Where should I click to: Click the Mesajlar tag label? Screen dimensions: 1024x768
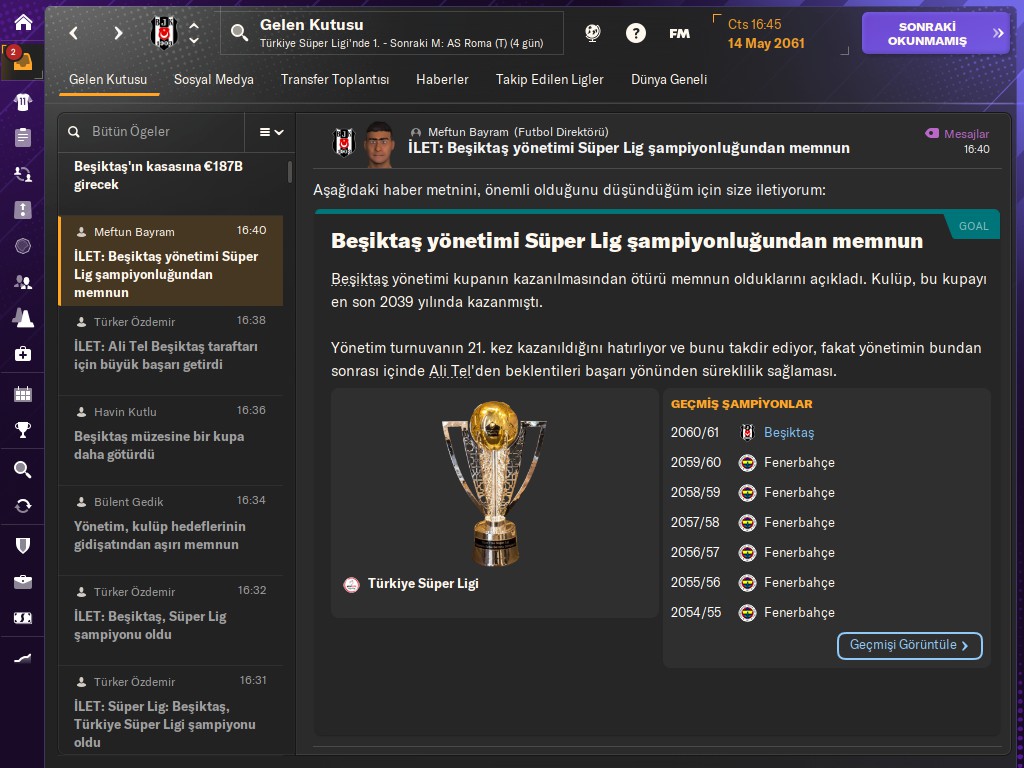pyautogui.click(x=957, y=134)
